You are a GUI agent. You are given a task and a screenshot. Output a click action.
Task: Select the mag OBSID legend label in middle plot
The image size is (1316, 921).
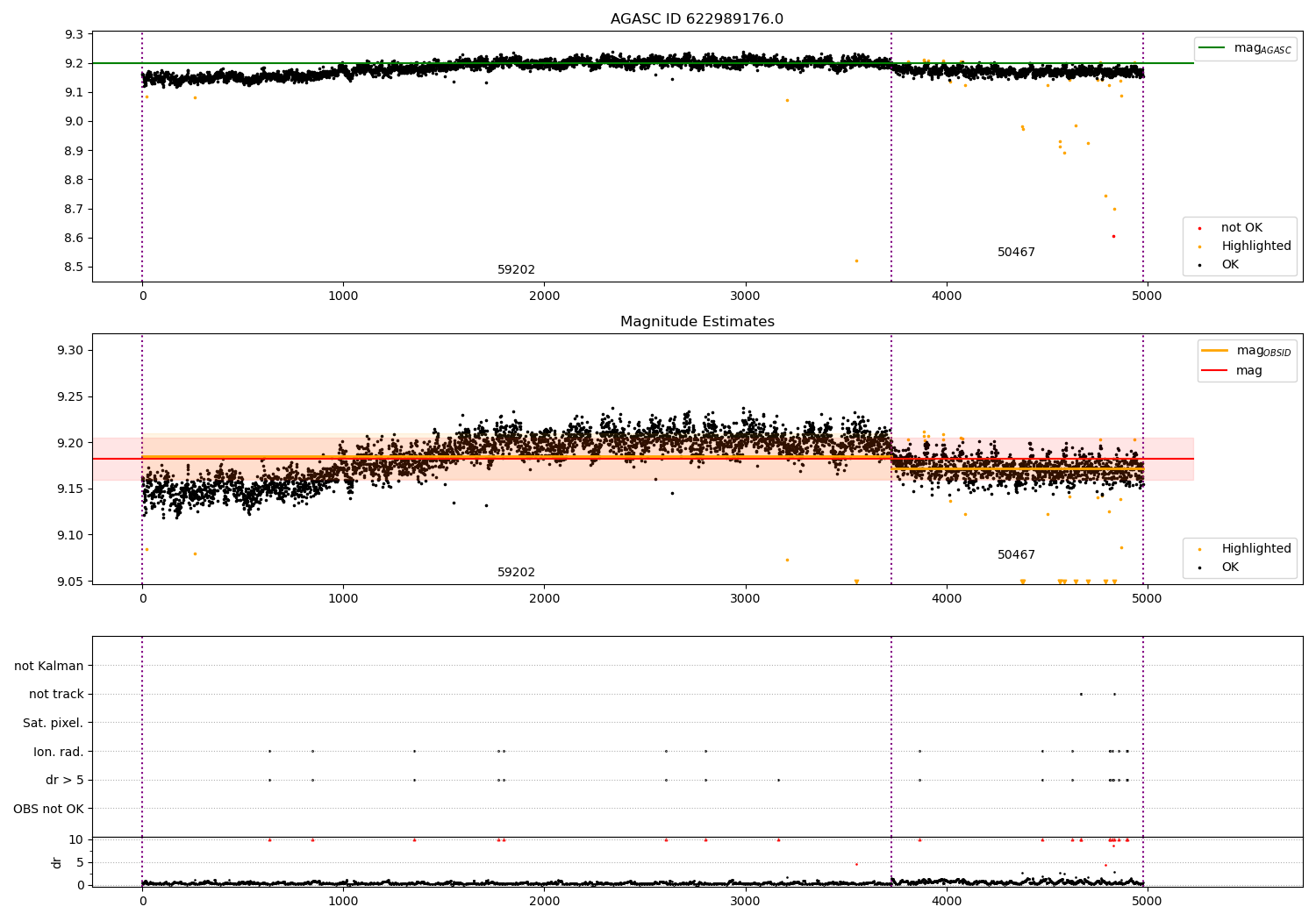click(x=1263, y=351)
